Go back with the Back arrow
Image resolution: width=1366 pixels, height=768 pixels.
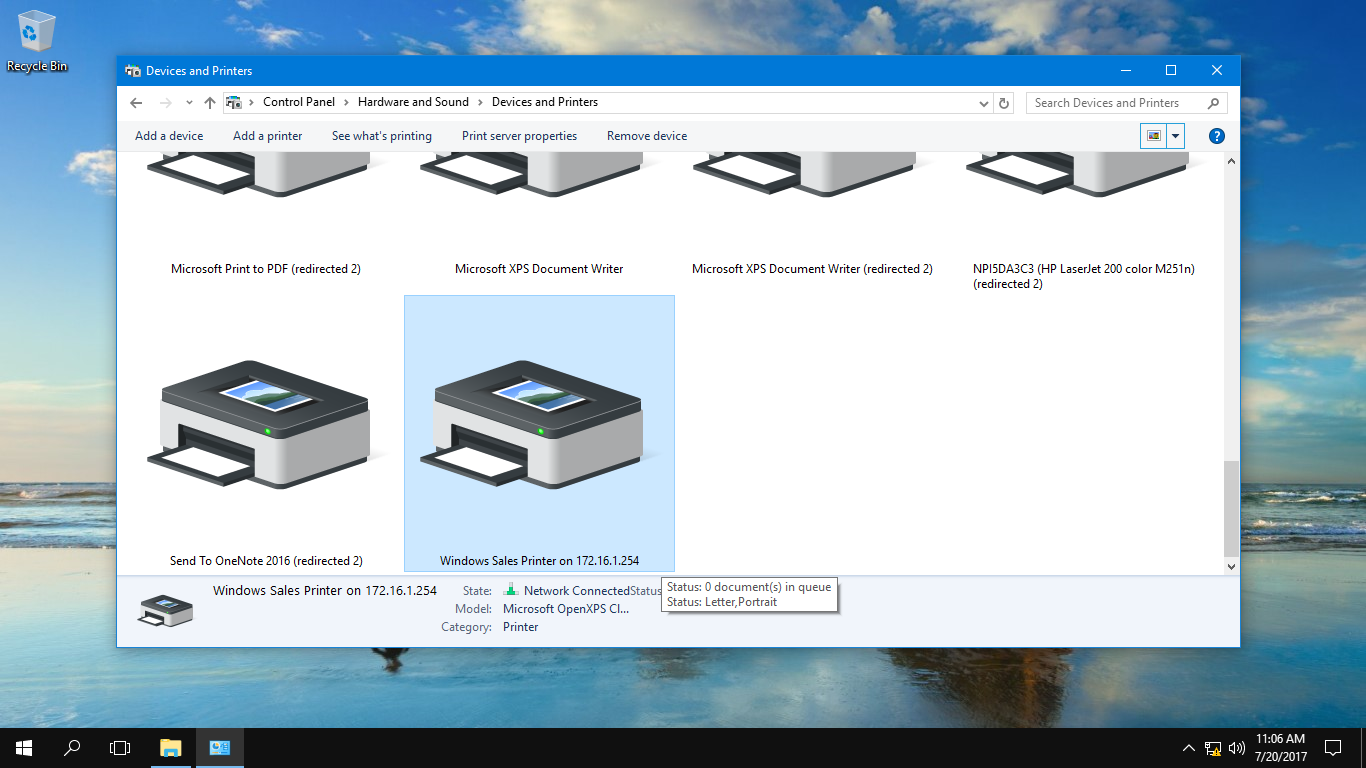coord(136,102)
